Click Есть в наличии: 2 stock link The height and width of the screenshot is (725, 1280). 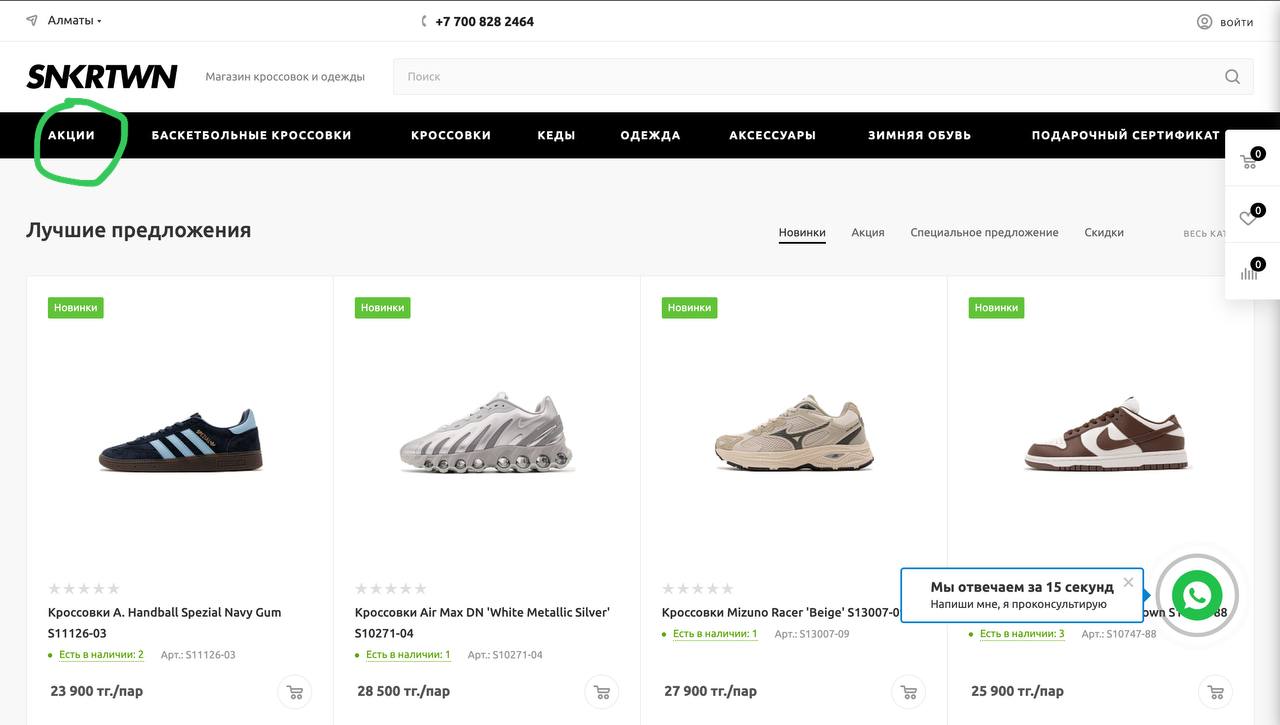tap(101, 655)
